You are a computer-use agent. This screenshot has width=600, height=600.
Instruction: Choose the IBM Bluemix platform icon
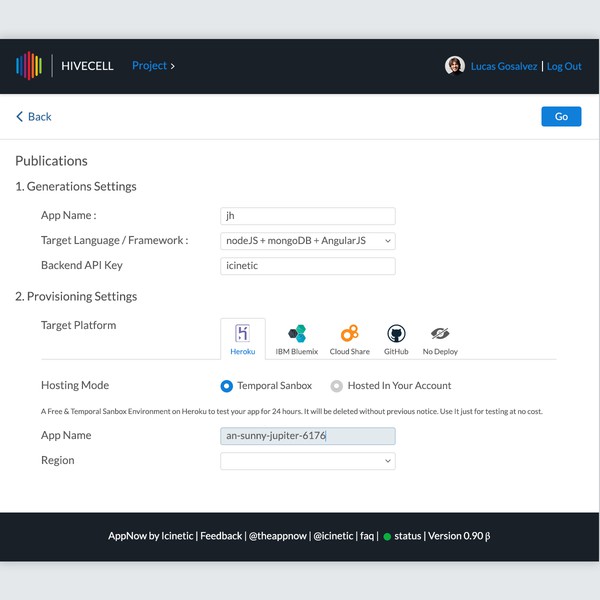pyautogui.click(x=297, y=334)
